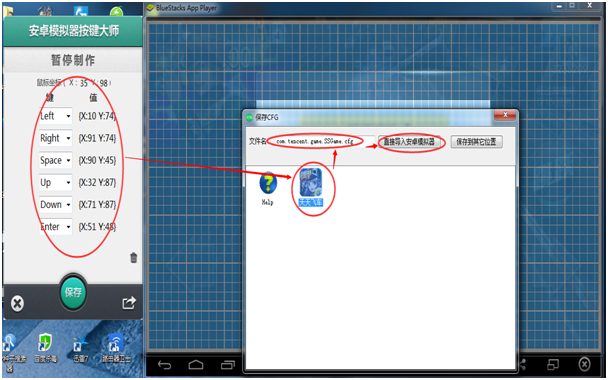608x380 pixels.
Task: Click the export share arrow icon
Action: pos(129,303)
